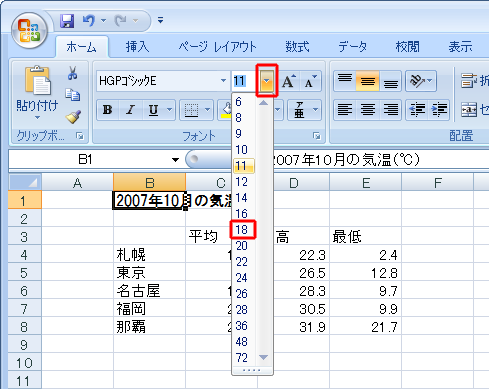Open the 校閲 tab

[407, 47]
